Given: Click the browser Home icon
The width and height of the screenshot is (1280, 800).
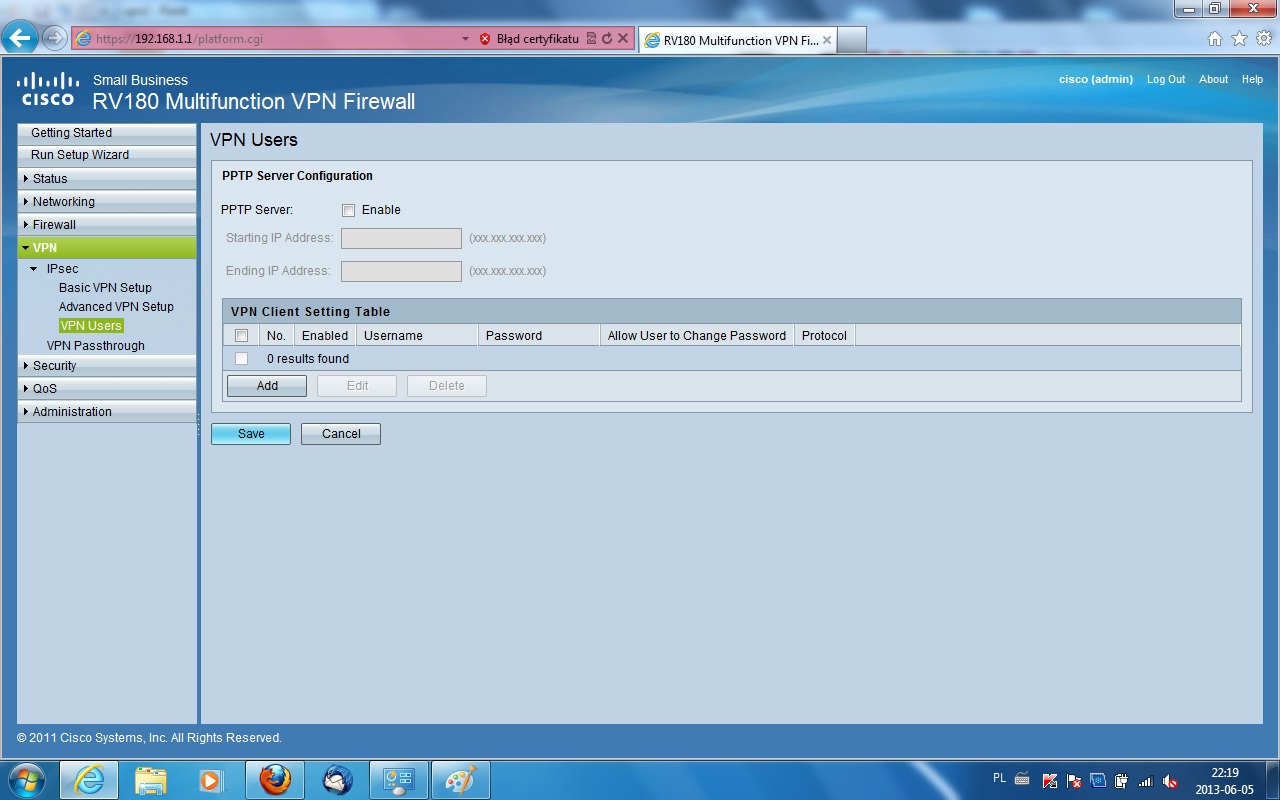Looking at the screenshot, I should coord(1215,39).
